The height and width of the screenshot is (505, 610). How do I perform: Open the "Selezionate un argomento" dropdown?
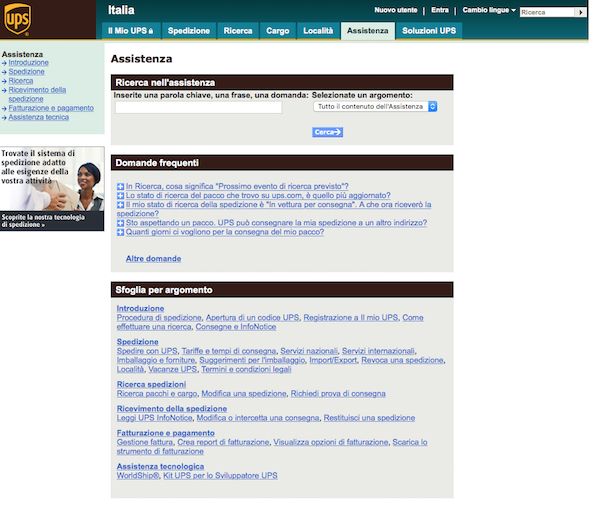[x=375, y=106]
